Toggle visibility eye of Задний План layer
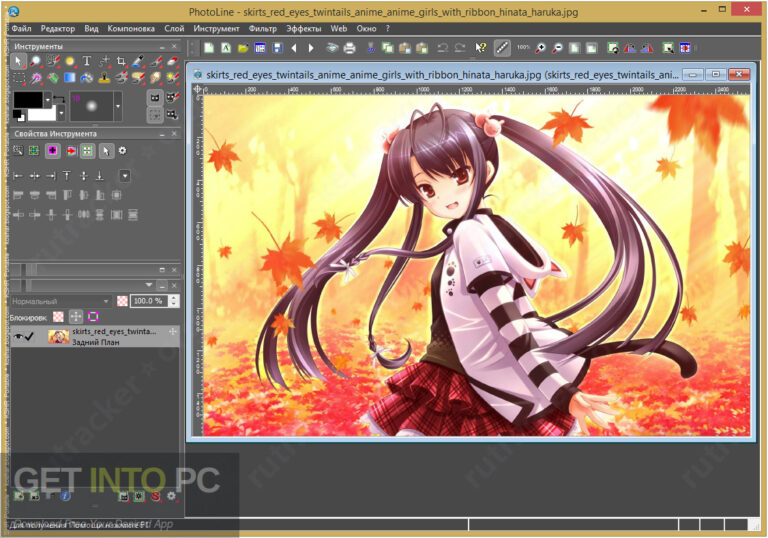The image size is (768, 538). [18, 337]
